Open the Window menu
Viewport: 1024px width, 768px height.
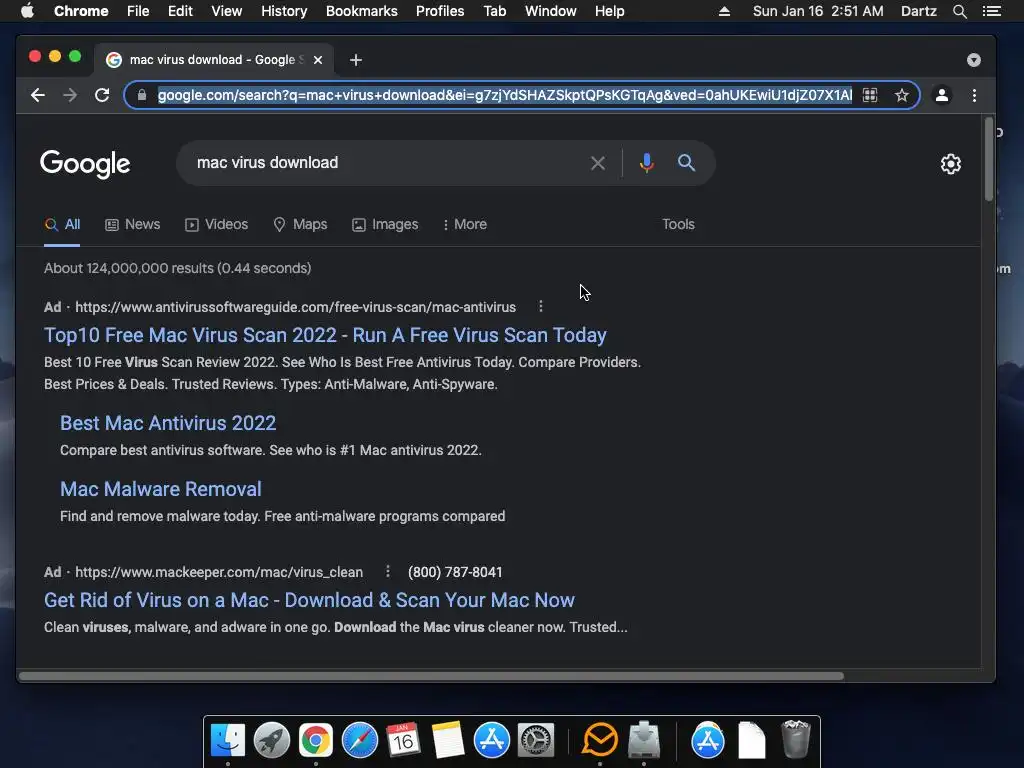tap(551, 11)
